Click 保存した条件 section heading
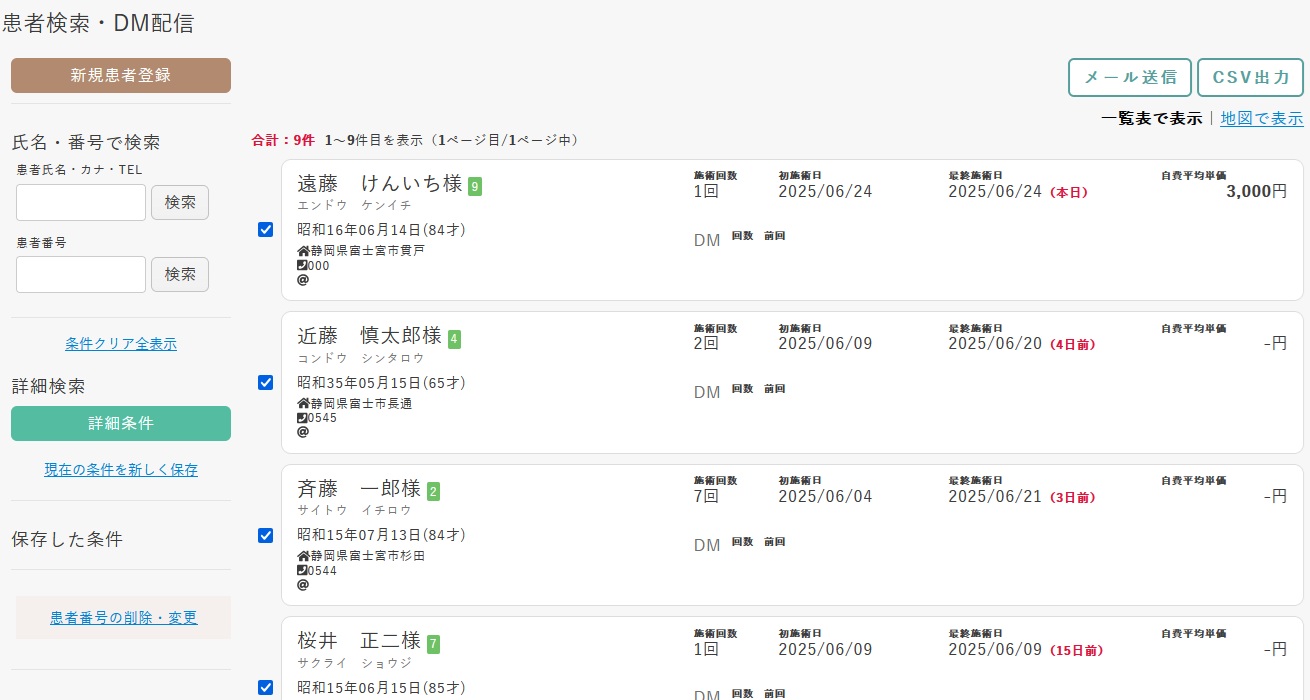1310x700 pixels. pos(67,539)
